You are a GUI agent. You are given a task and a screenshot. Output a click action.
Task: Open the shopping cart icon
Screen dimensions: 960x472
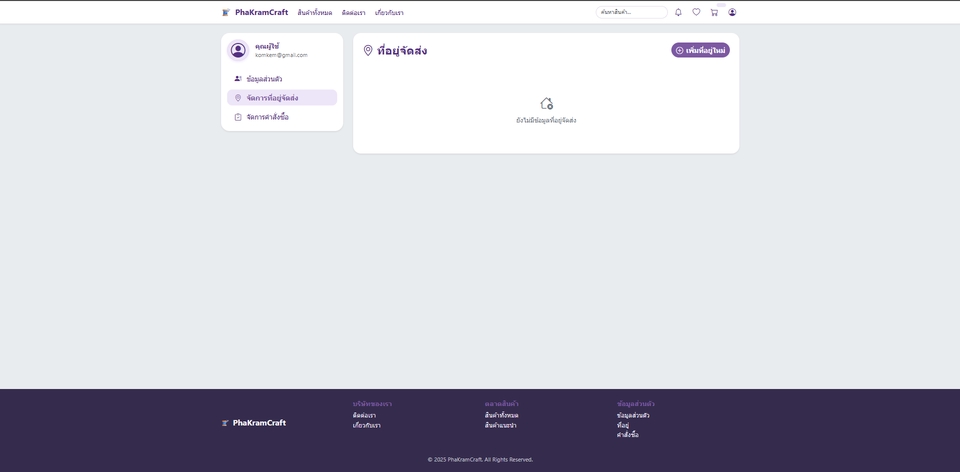click(714, 12)
